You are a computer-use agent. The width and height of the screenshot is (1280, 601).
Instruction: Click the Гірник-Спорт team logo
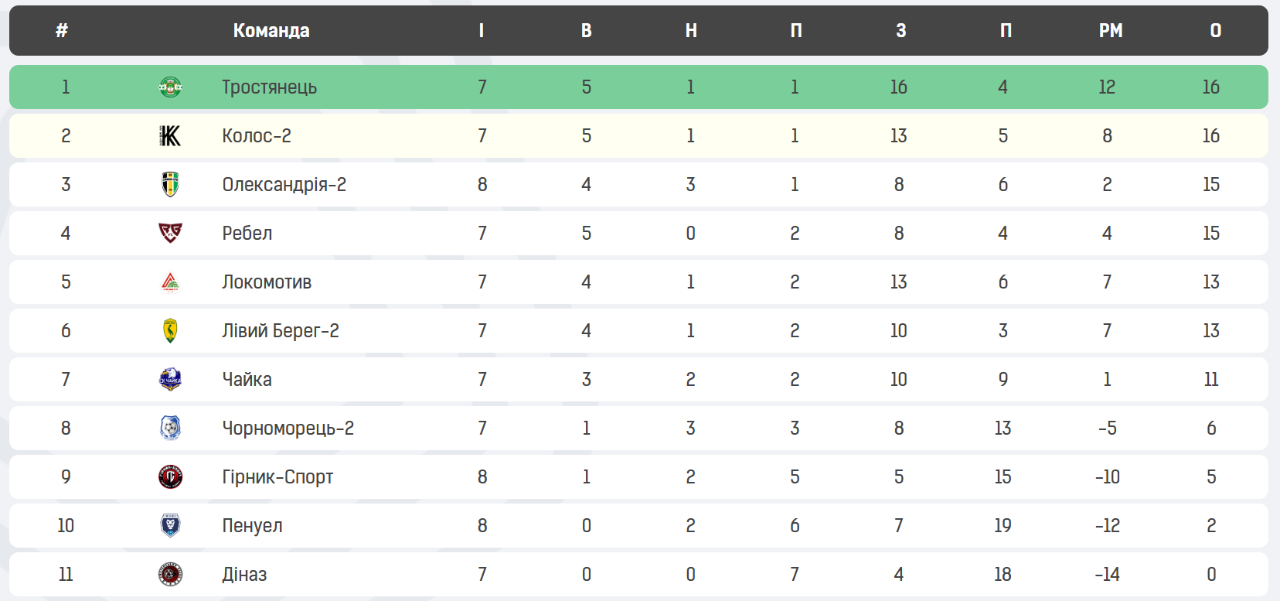click(x=171, y=477)
